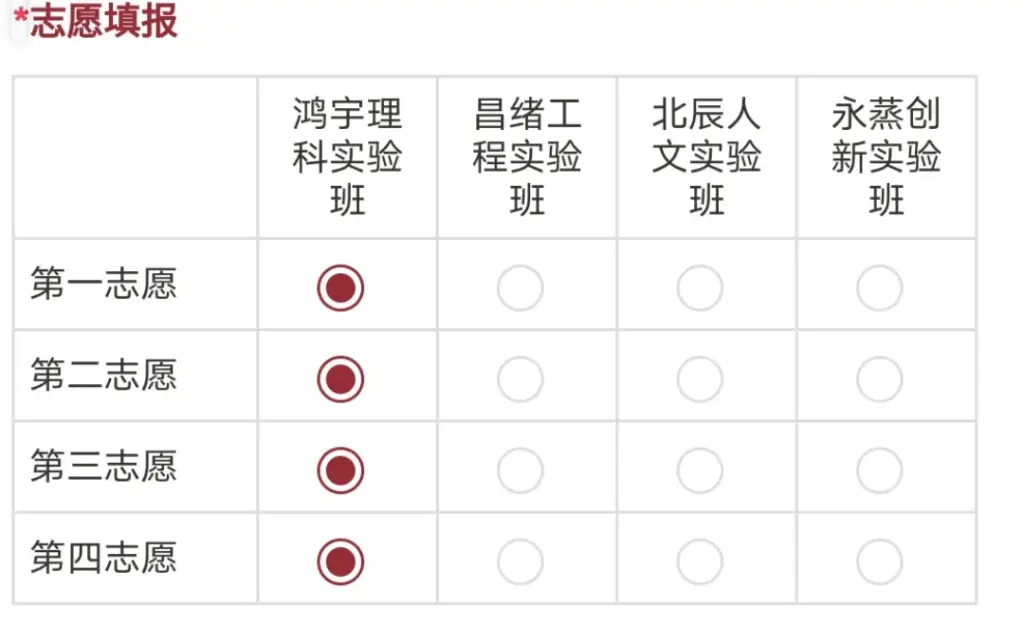
Task: Select 北辰人文实验班 for 第一志愿
Action: [700, 289]
